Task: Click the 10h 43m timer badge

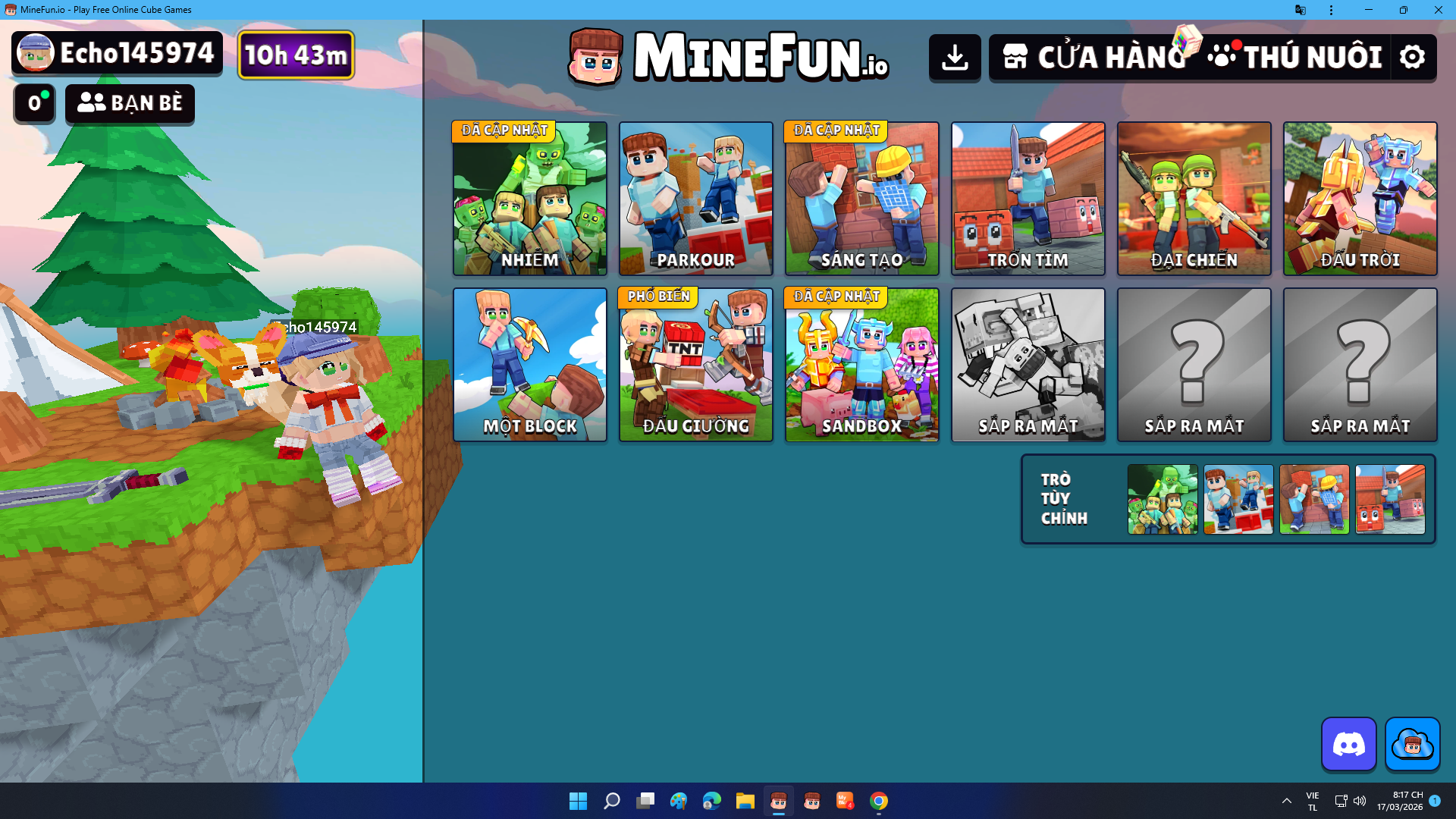Action: pyautogui.click(x=296, y=55)
